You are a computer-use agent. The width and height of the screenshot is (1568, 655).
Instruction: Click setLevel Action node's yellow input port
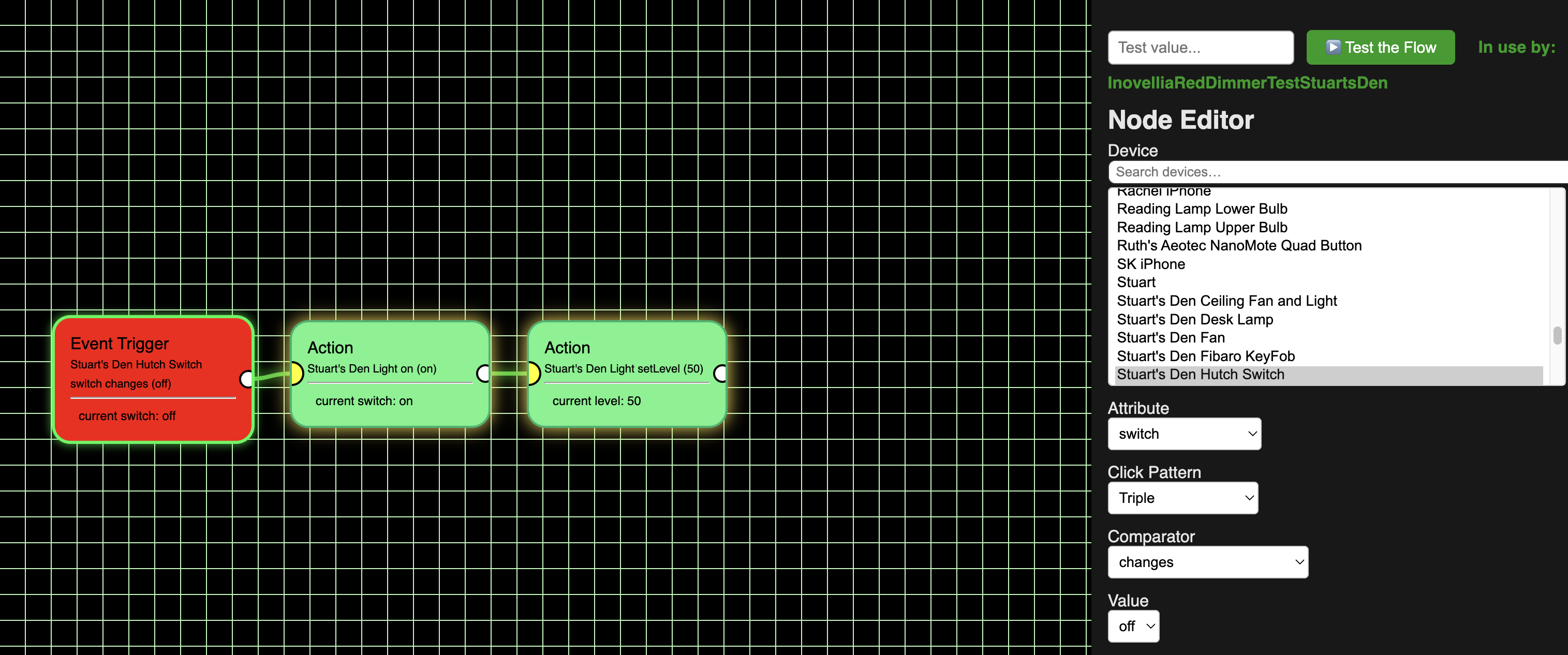533,373
